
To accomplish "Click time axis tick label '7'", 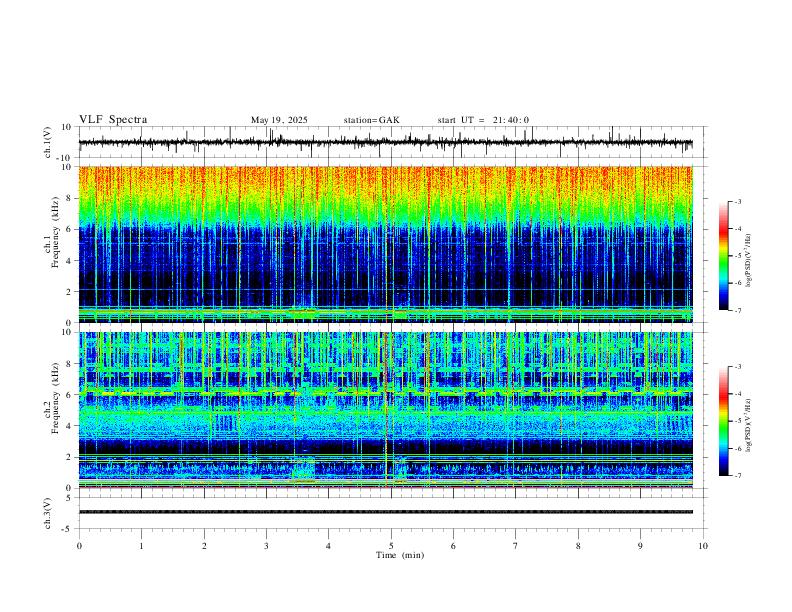I will click(516, 546).
